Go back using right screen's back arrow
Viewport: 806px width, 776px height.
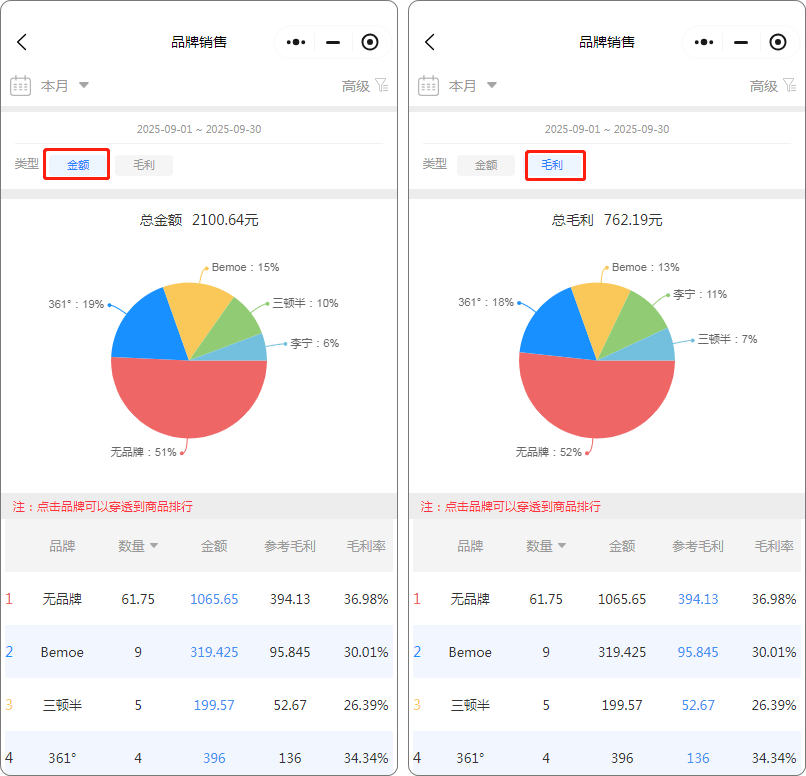[x=430, y=42]
